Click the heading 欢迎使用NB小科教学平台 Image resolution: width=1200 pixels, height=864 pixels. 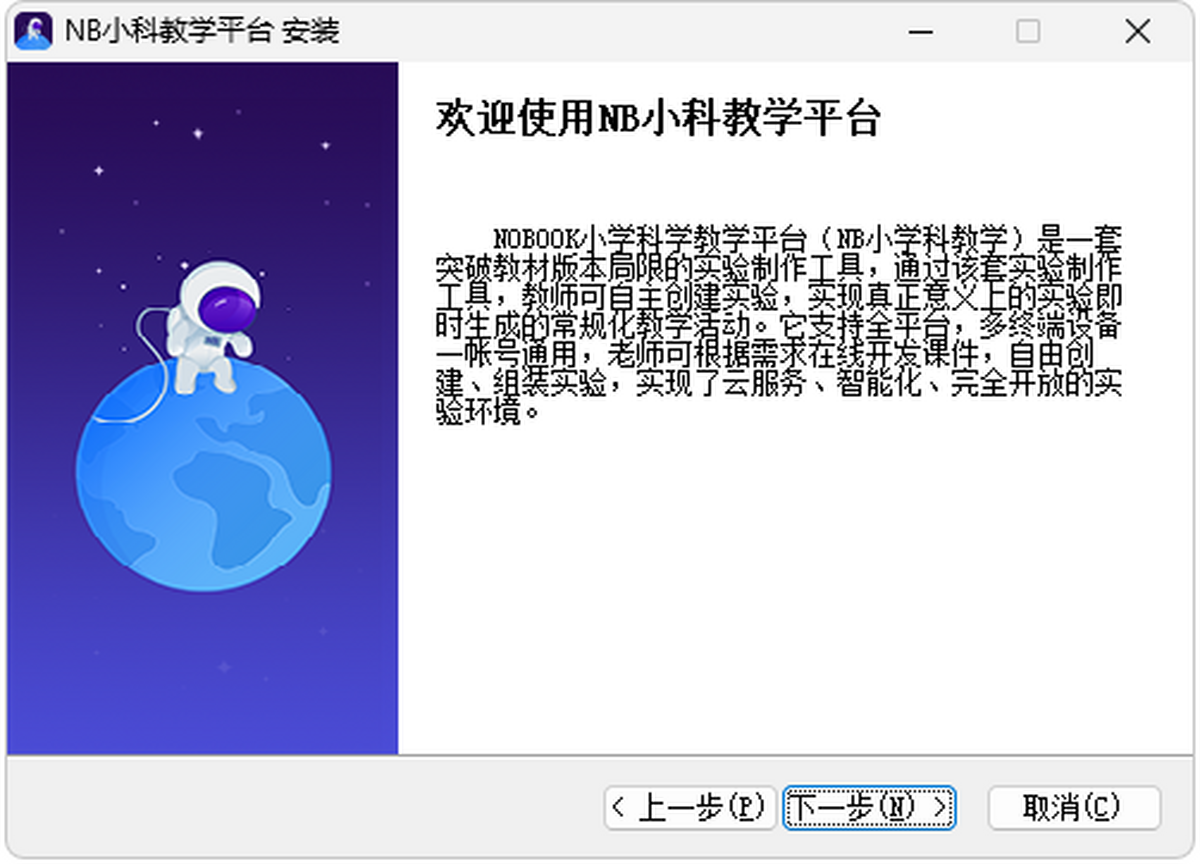pos(658,118)
